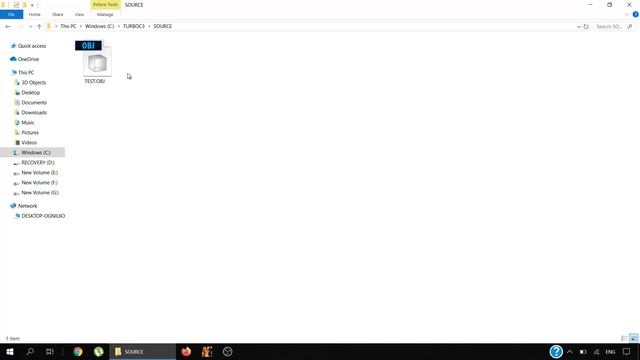Click the battery tray icon
Screen dimensions: 640x360
pyautogui.click(x=583, y=352)
